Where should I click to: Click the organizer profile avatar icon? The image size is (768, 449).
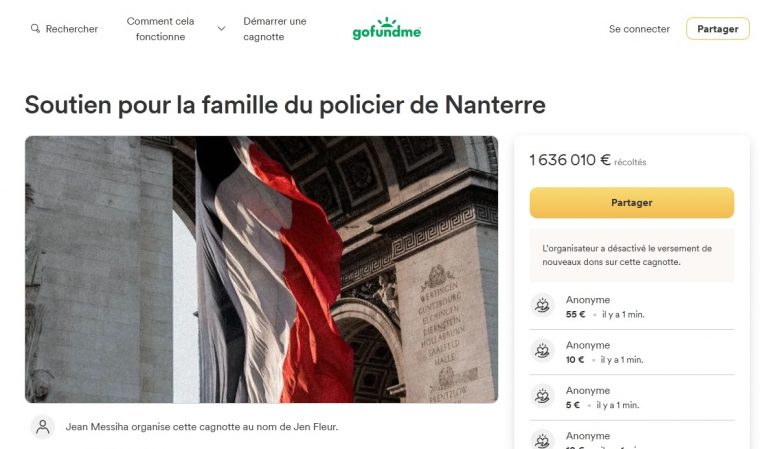(43, 427)
